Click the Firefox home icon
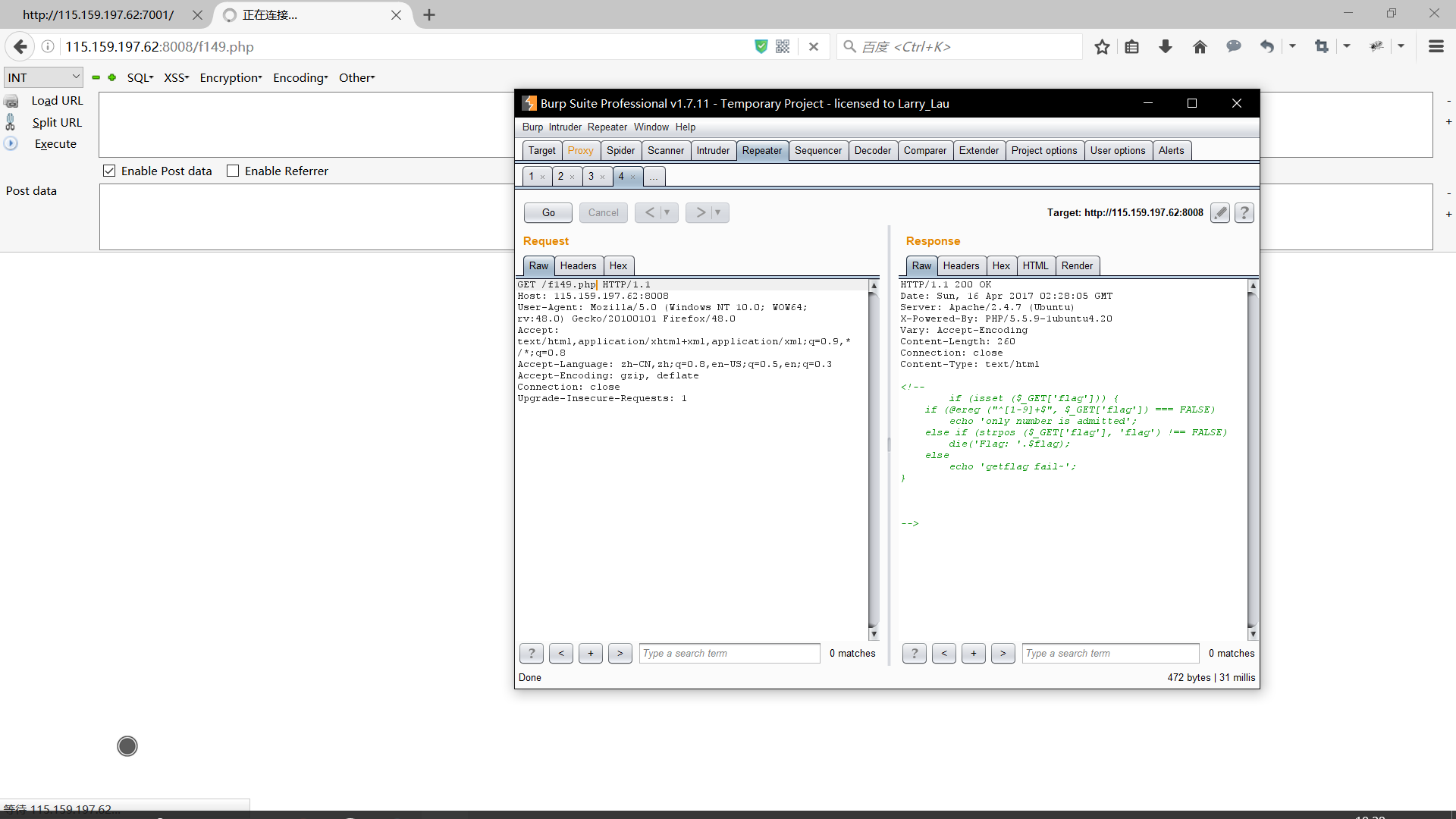The height and width of the screenshot is (819, 1456). click(1200, 47)
